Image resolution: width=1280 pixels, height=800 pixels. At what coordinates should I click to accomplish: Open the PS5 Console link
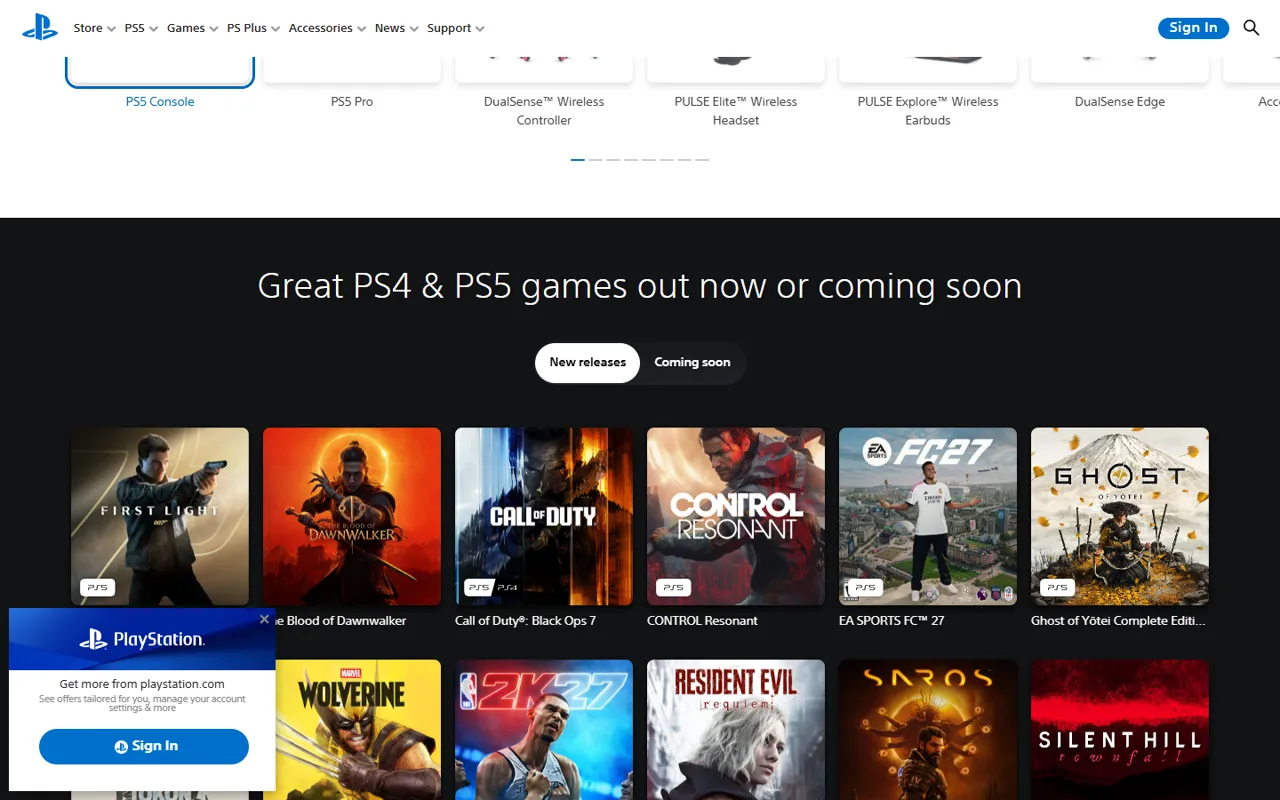coord(160,102)
